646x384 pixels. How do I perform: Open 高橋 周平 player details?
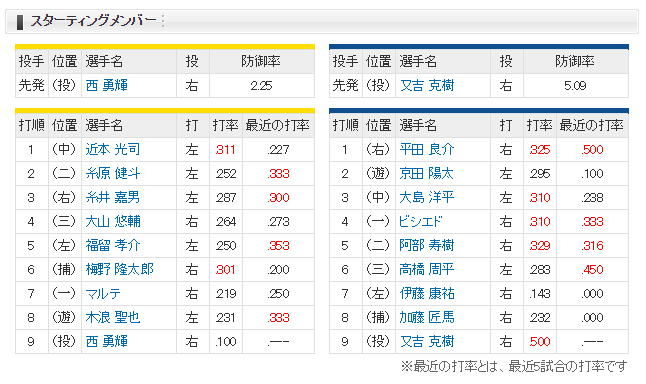click(427, 269)
